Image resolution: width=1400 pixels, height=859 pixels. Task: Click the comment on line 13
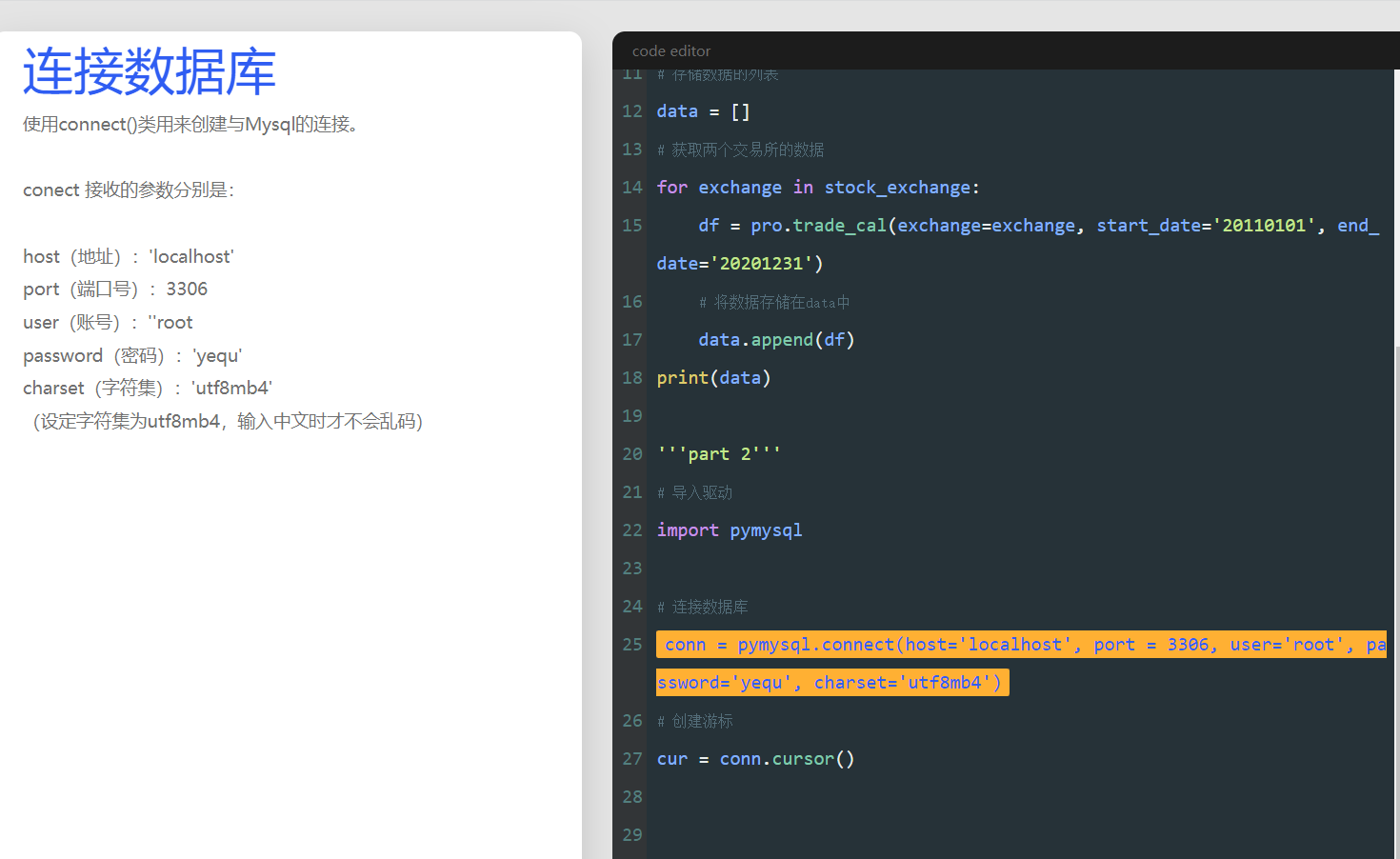coord(740,150)
